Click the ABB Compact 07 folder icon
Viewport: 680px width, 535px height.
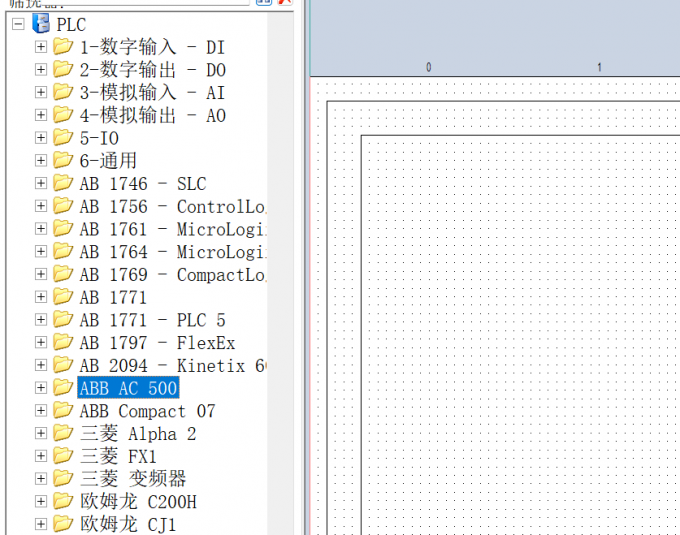coord(63,410)
